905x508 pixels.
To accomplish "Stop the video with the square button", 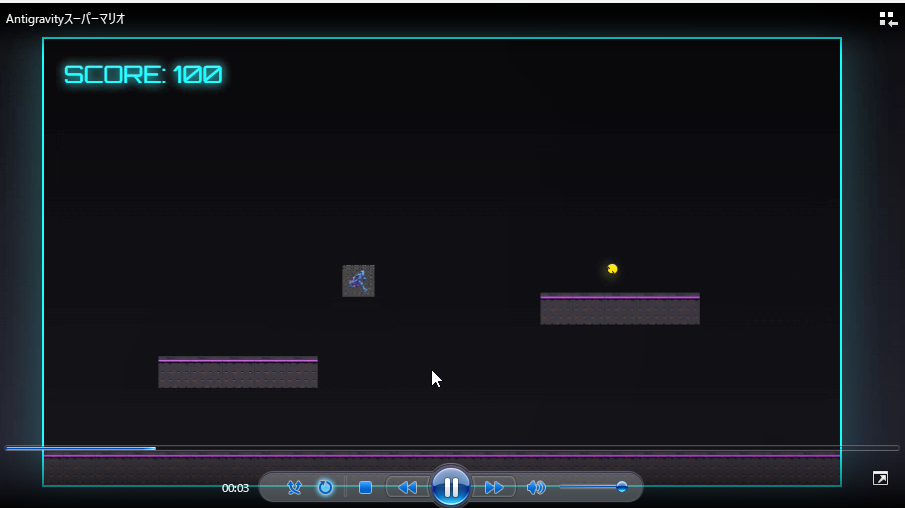I will 365,487.
